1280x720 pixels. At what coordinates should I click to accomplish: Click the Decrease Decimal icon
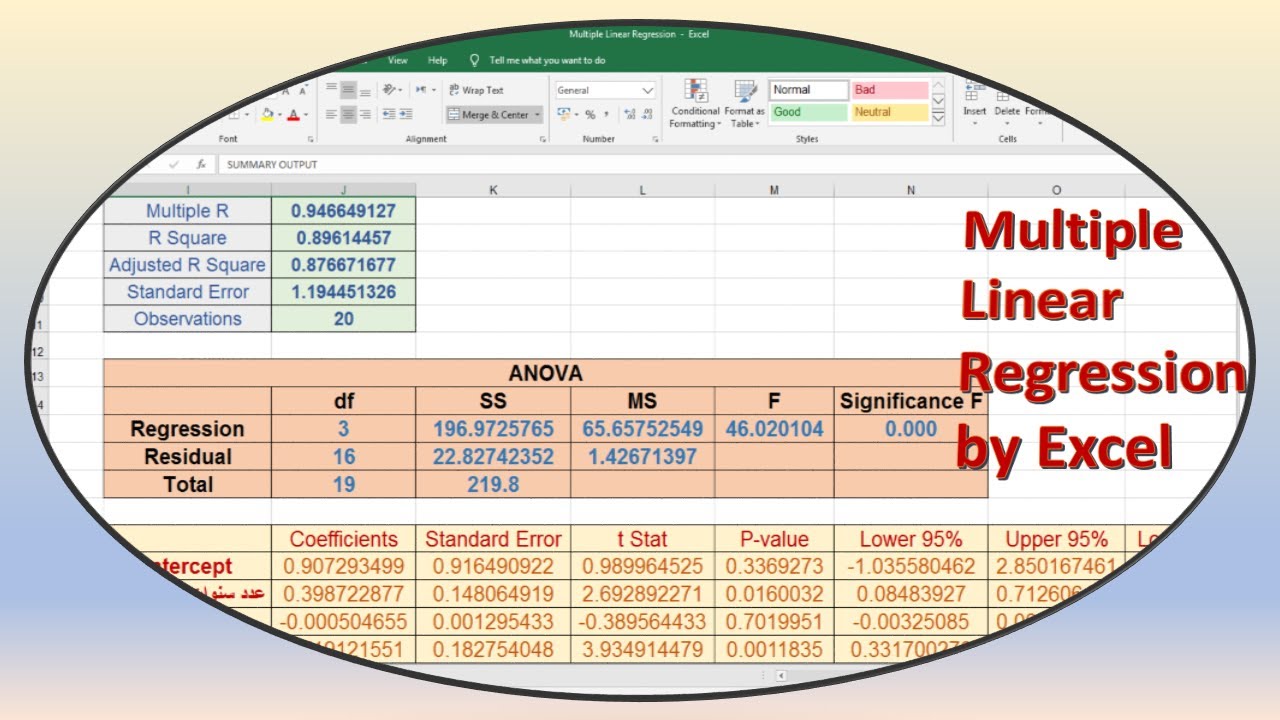(x=646, y=115)
